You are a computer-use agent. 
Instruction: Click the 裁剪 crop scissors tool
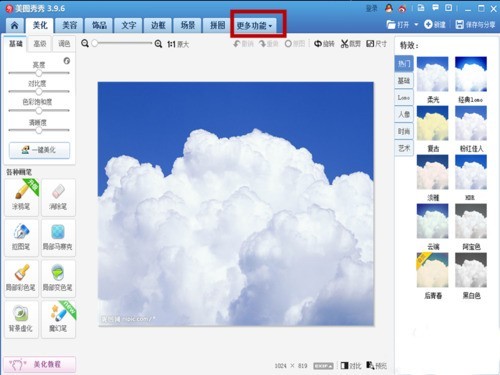pos(351,44)
